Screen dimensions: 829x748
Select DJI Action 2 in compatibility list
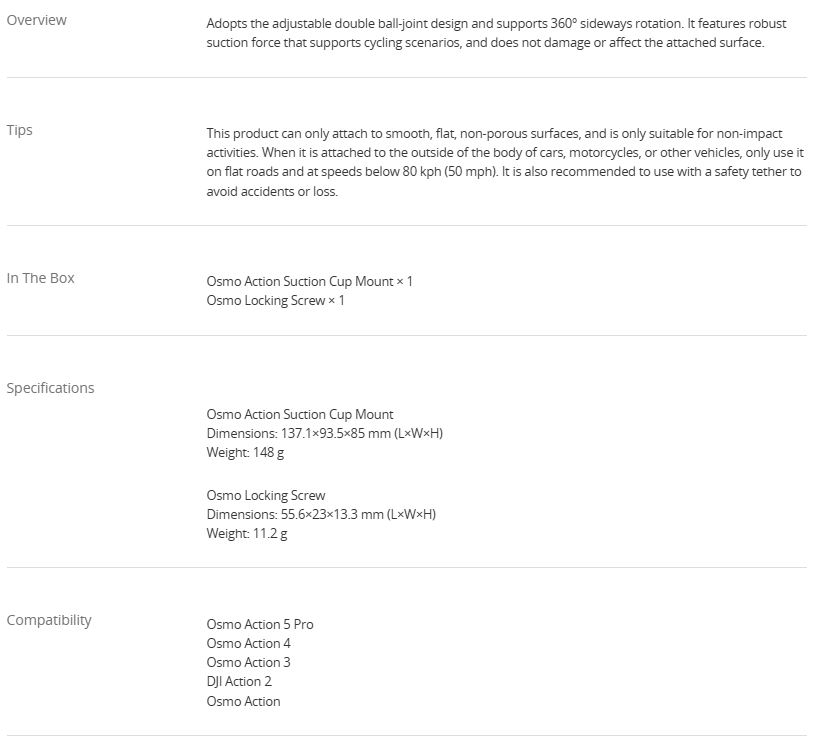pos(239,681)
